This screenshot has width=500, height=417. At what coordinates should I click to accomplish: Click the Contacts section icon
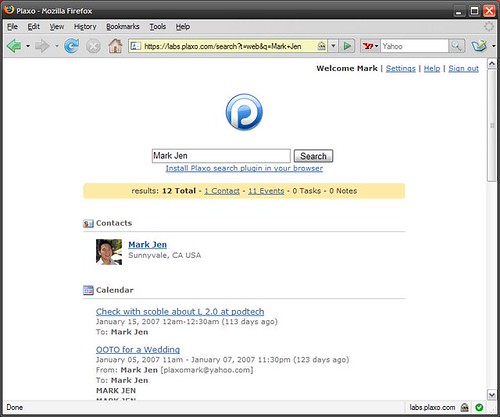(x=88, y=223)
